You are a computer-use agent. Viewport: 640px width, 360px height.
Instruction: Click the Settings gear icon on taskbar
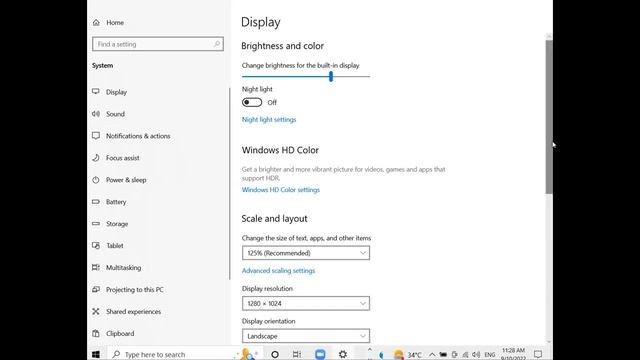(x=343, y=354)
